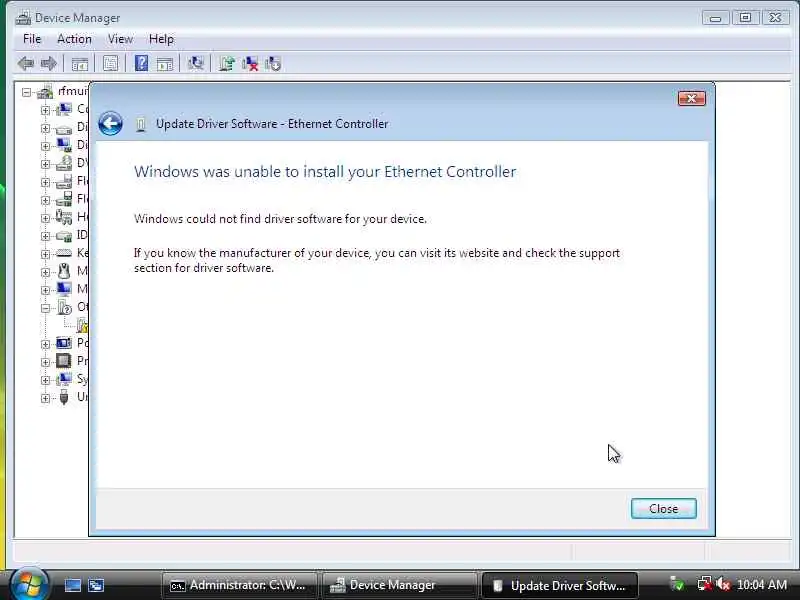The height and width of the screenshot is (600, 800).
Task: Select the Ports icon in device tree
Action: [x=64, y=343]
